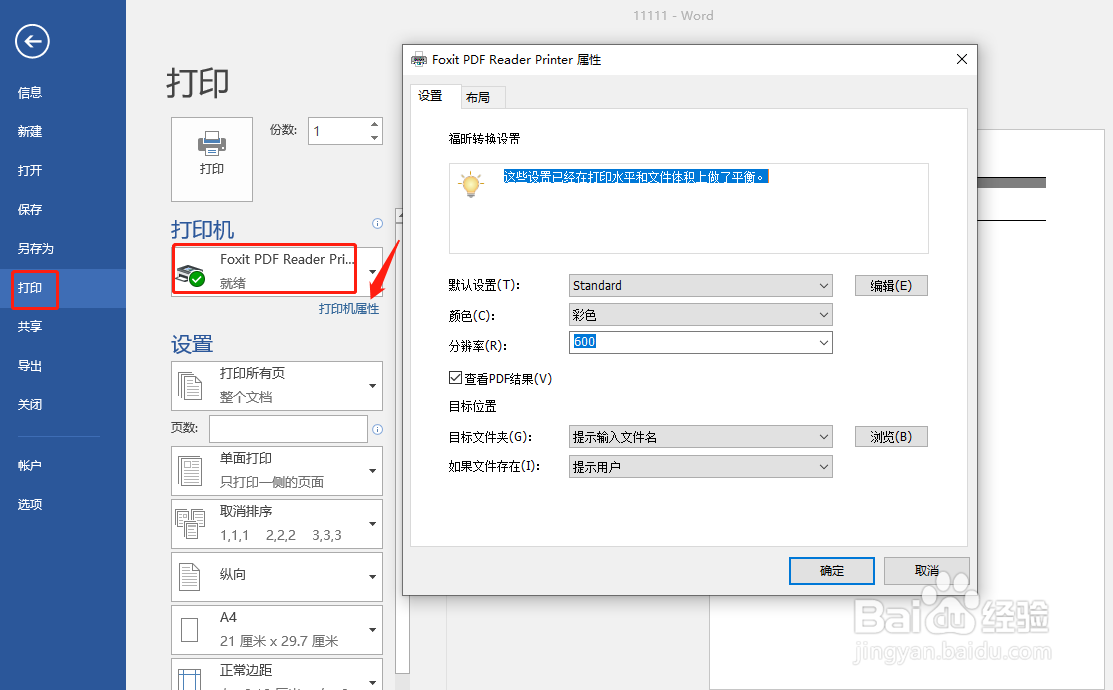The height and width of the screenshot is (690, 1113).
Task: Select 打印 in the Word sidebar
Action: 62,288
